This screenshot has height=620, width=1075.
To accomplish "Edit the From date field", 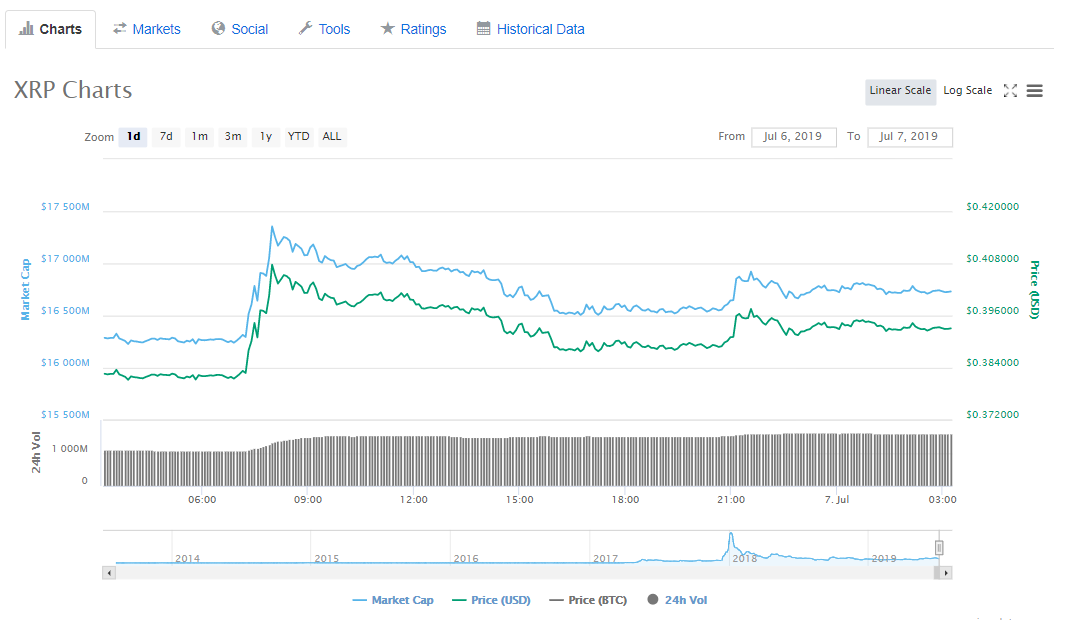I will tap(793, 136).
